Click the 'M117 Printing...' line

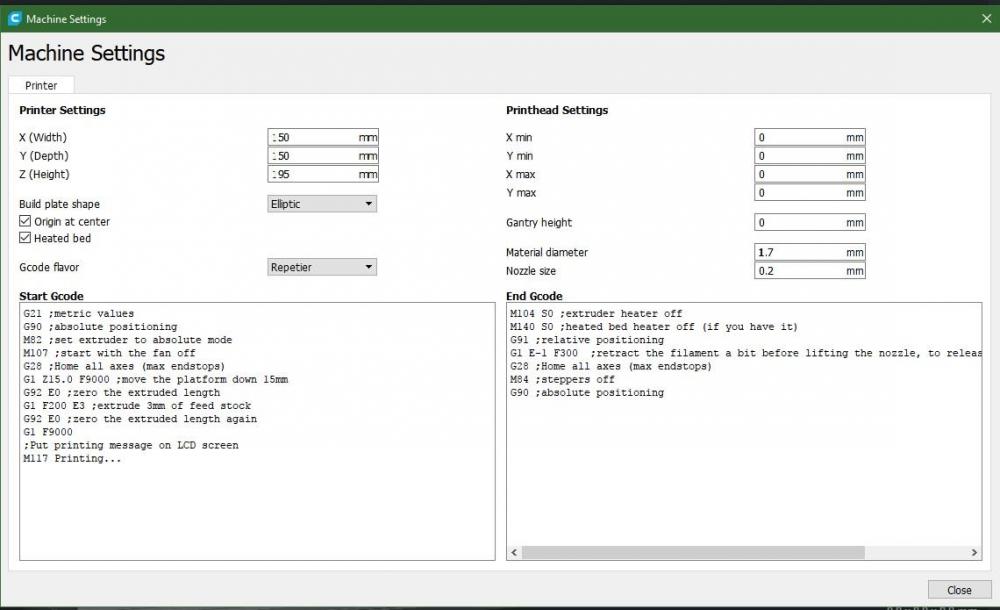(71, 458)
